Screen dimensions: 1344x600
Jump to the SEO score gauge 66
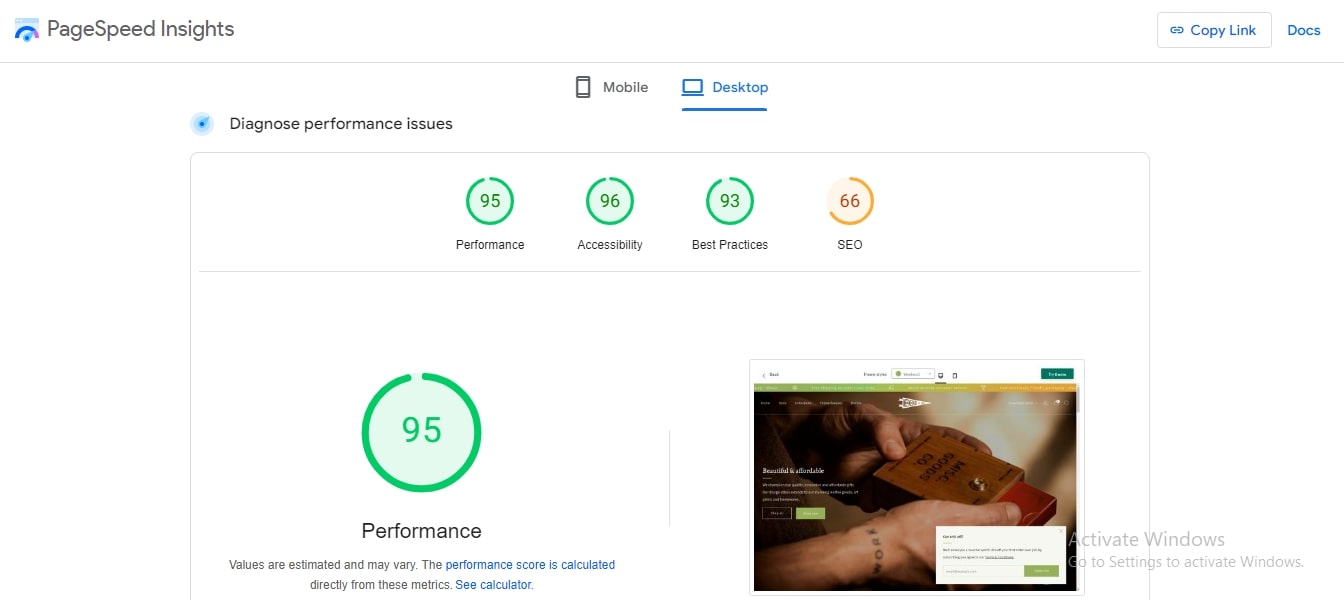click(x=850, y=201)
